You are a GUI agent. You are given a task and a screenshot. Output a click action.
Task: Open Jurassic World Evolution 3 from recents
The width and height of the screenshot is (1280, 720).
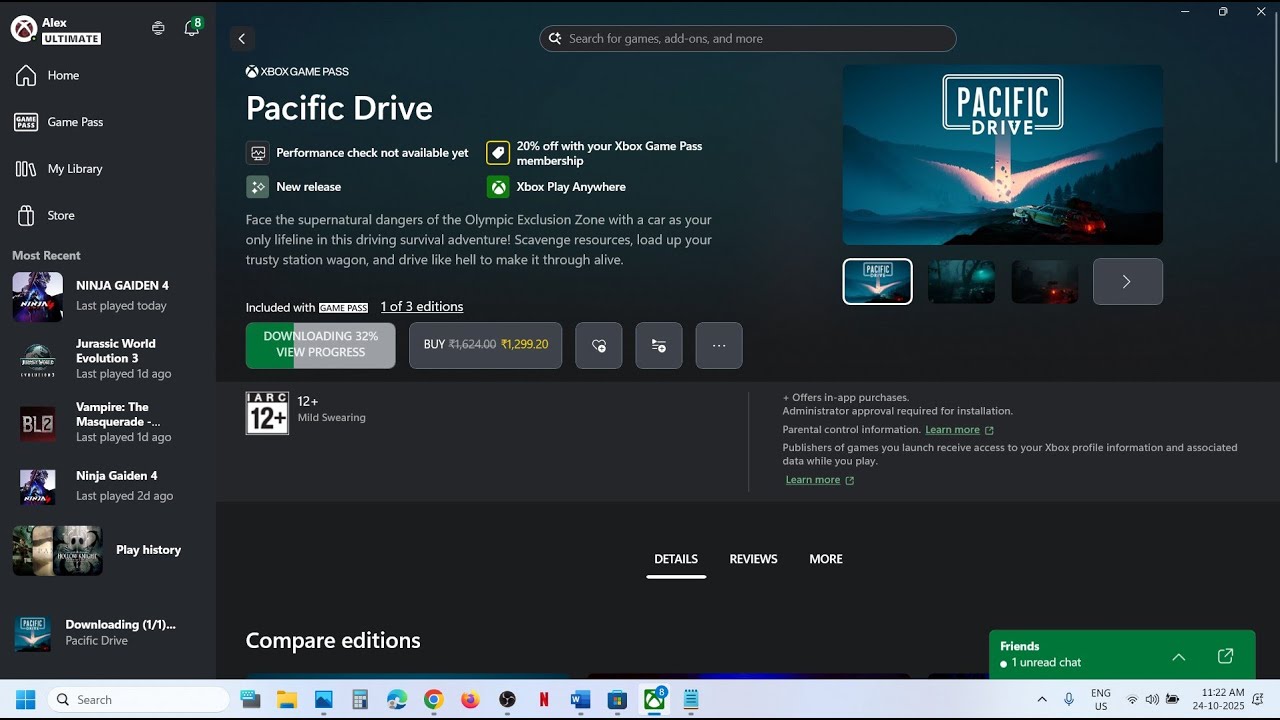point(108,359)
